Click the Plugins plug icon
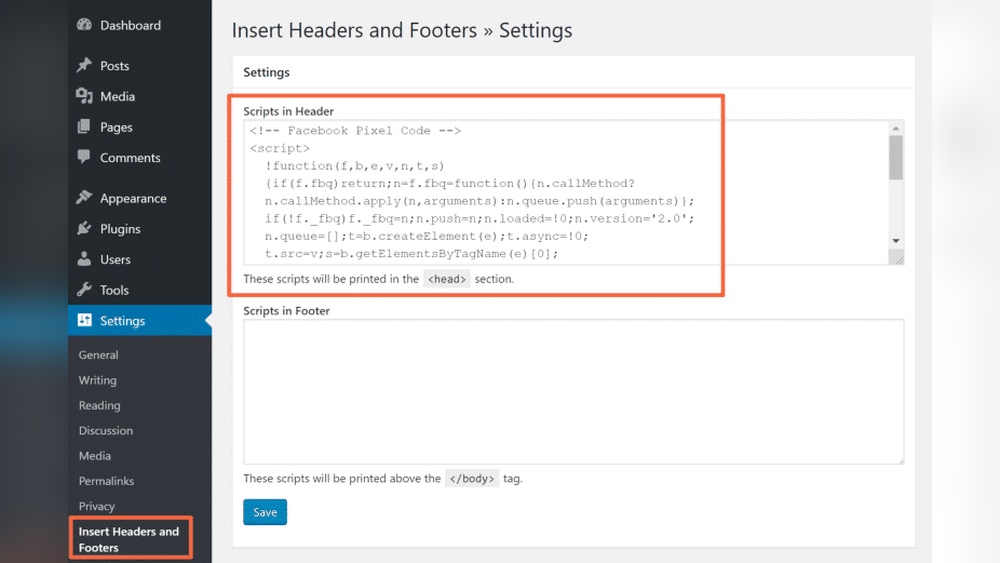 pos(84,228)
